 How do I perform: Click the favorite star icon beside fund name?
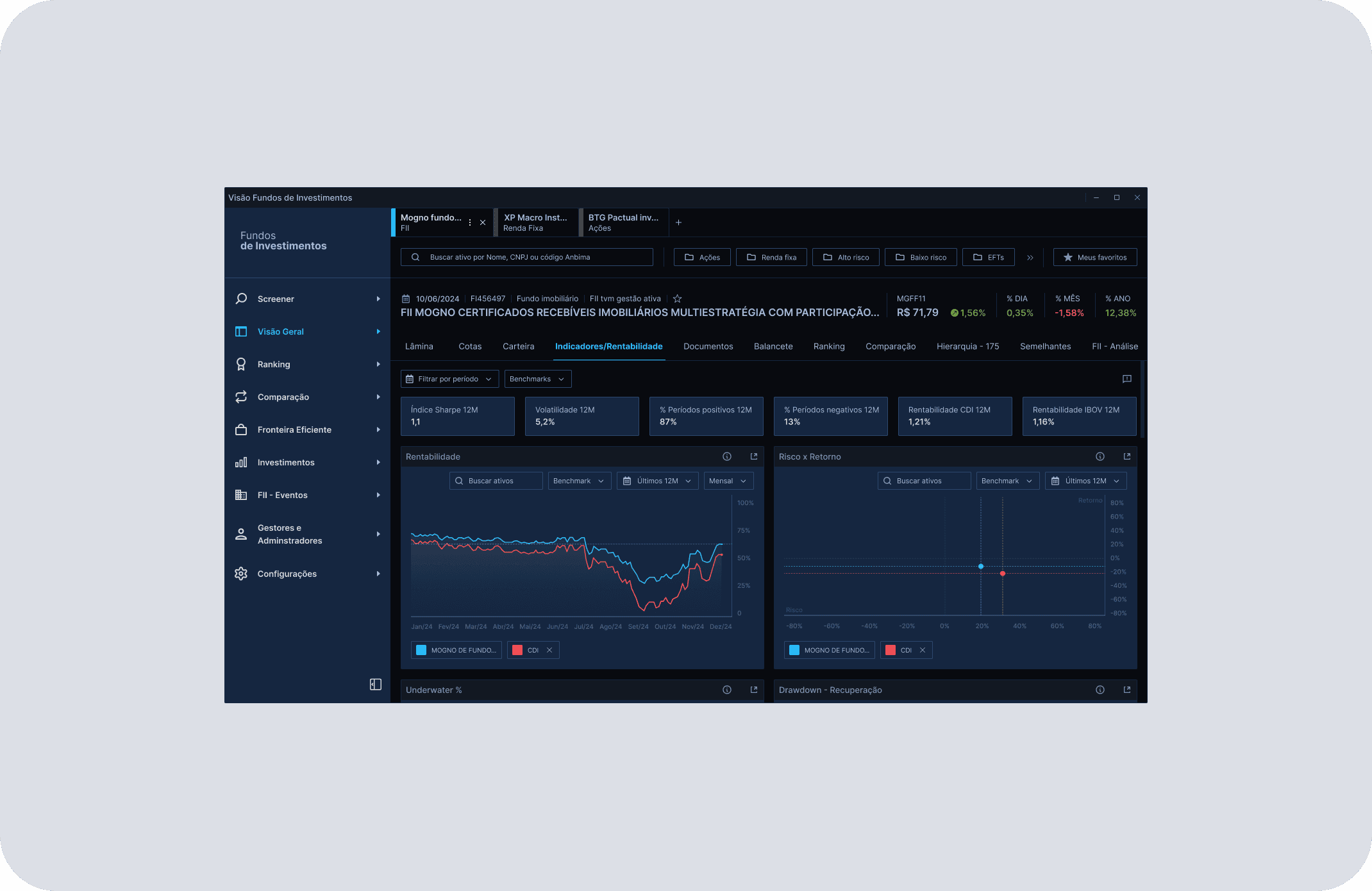pyautogui.click(x=677, y=299)
